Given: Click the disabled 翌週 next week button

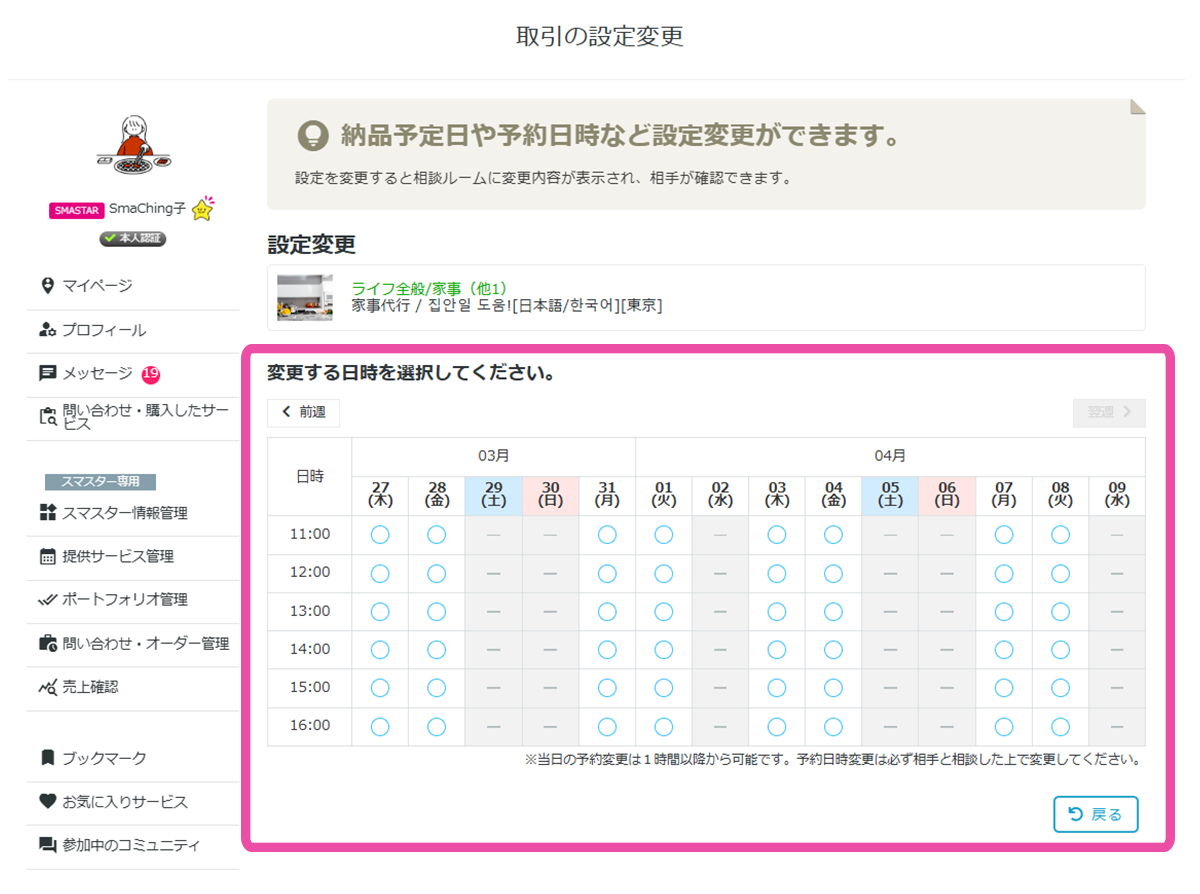Looking at the screenshot, I should coord(1108,412).
